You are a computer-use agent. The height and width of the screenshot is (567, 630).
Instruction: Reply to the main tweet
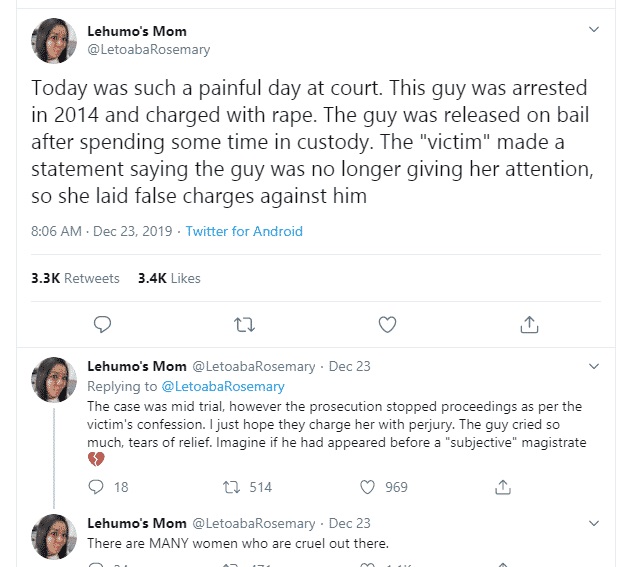[x=101, y=323]
